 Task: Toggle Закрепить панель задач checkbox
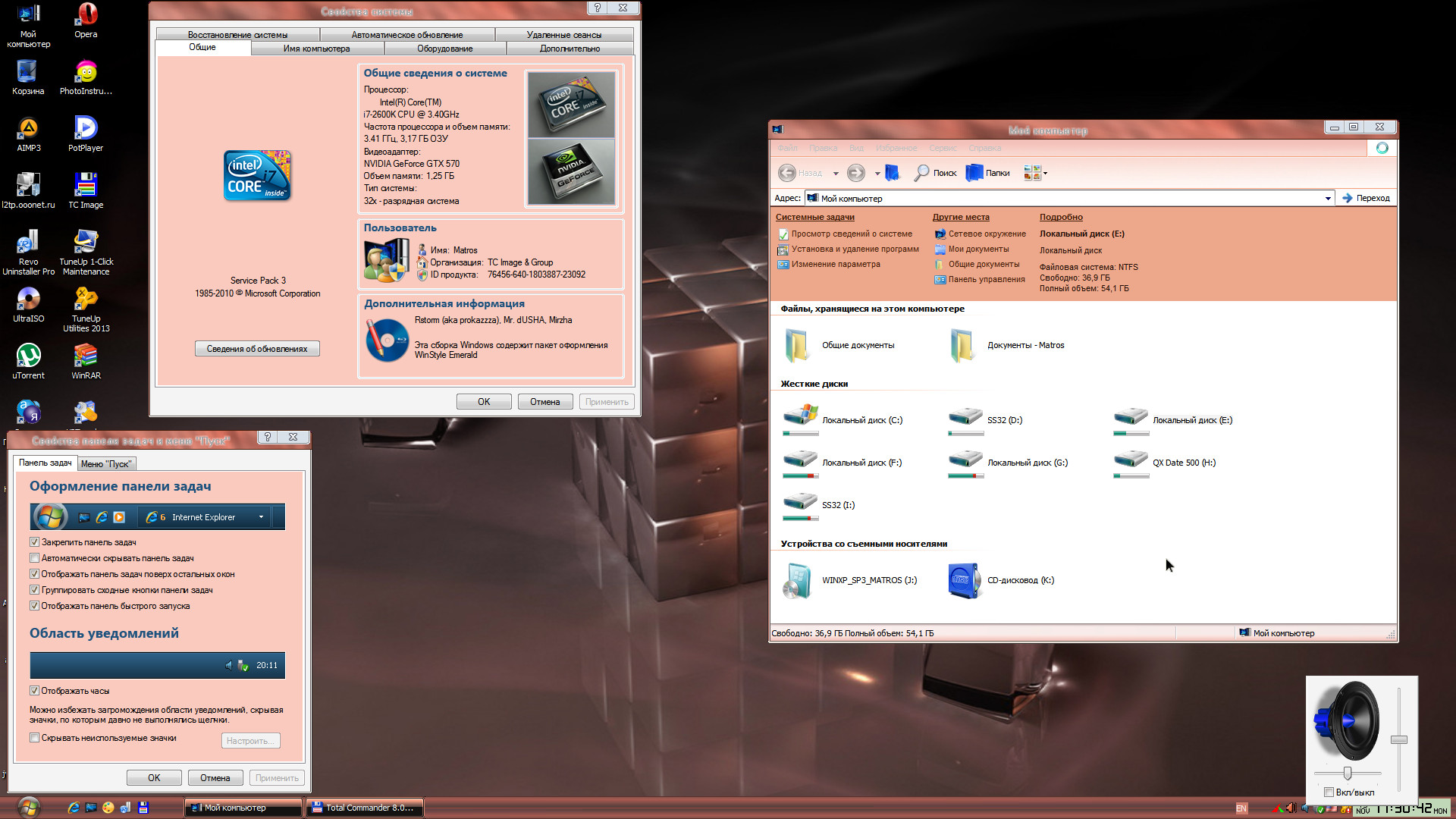pos(34,542)
